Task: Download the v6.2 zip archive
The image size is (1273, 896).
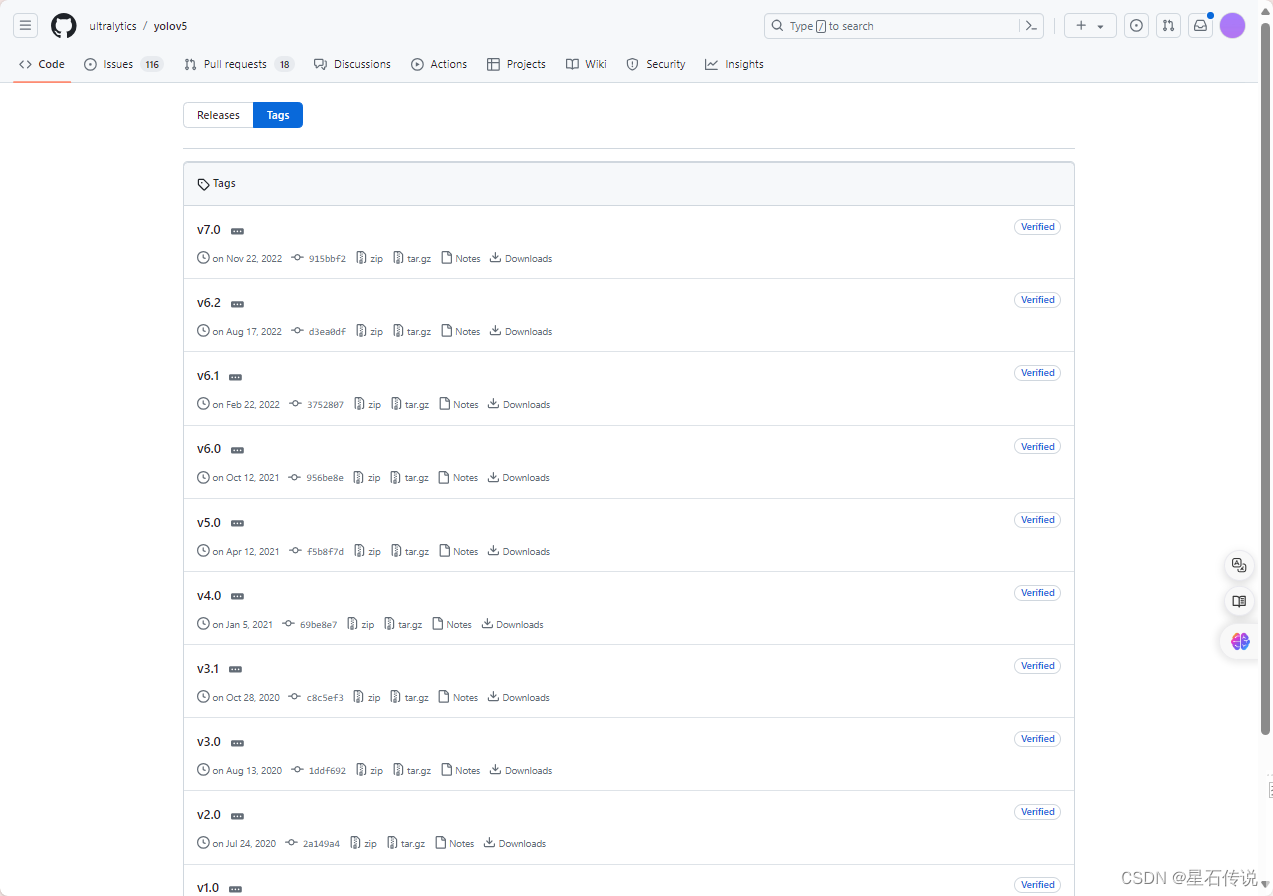Action: [x=369, y=331]
